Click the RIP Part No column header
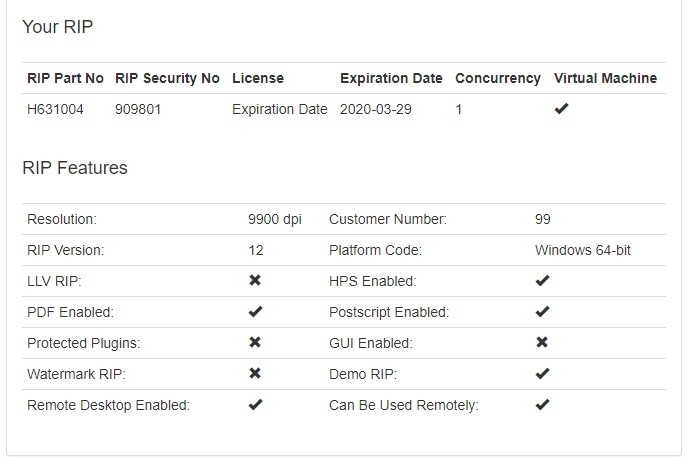Viewport: 692px width, 464px height. pyautogui.click(x=65, y=78)
